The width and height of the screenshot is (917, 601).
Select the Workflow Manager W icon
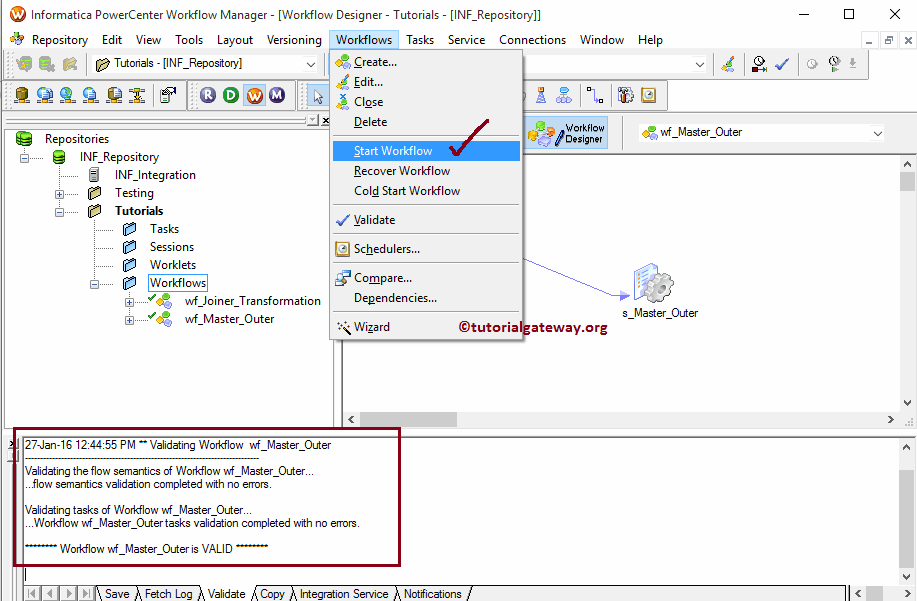click(x=254, y=95)
